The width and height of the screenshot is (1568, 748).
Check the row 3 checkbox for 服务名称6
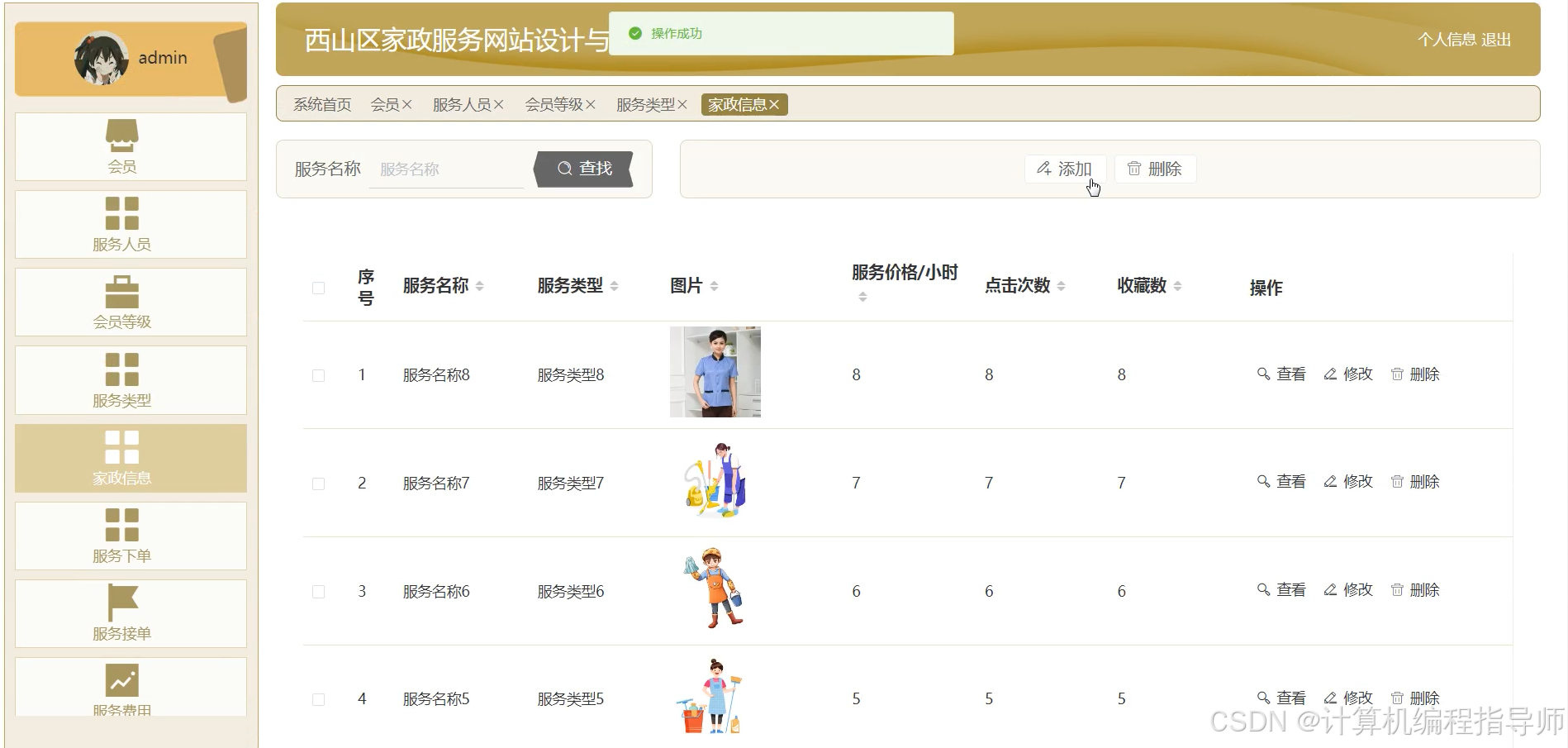coord(318,592)
